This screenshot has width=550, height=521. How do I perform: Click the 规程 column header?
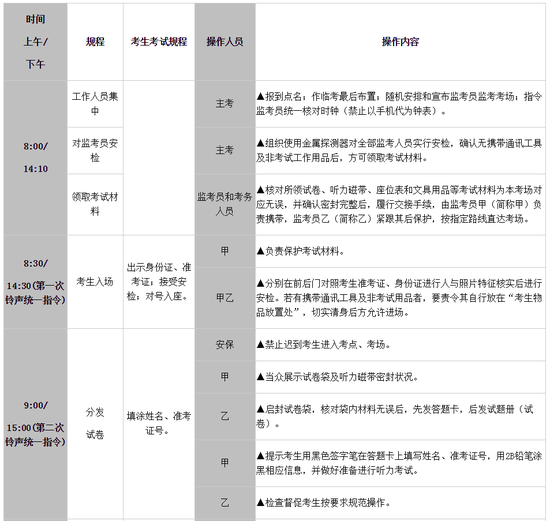click(x=95, y=42)
